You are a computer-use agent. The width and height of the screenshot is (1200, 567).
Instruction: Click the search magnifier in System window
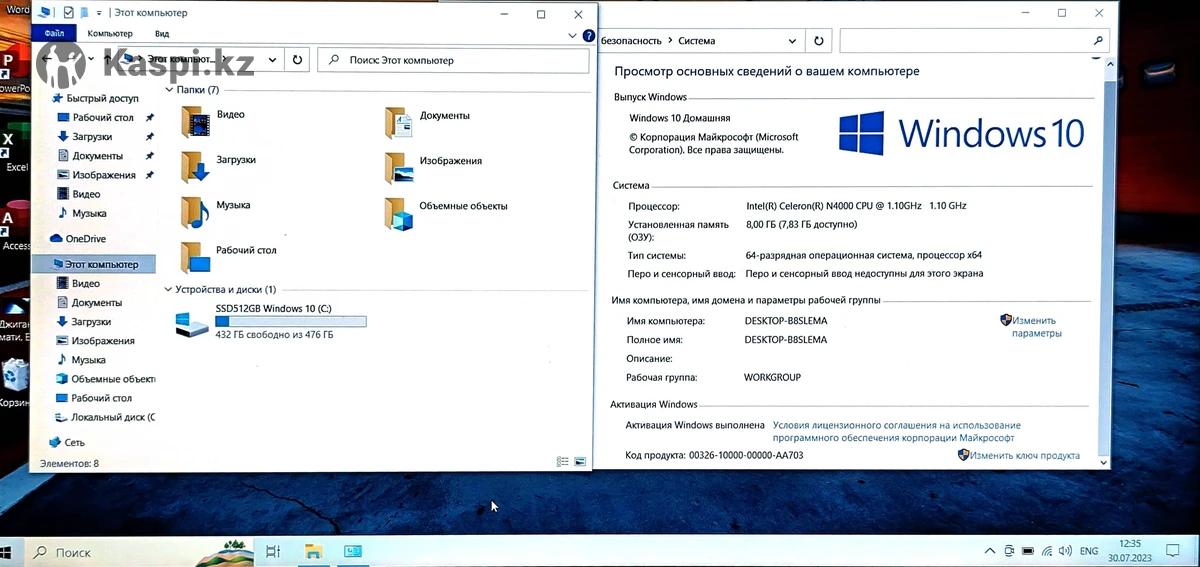pos(1099,41)
